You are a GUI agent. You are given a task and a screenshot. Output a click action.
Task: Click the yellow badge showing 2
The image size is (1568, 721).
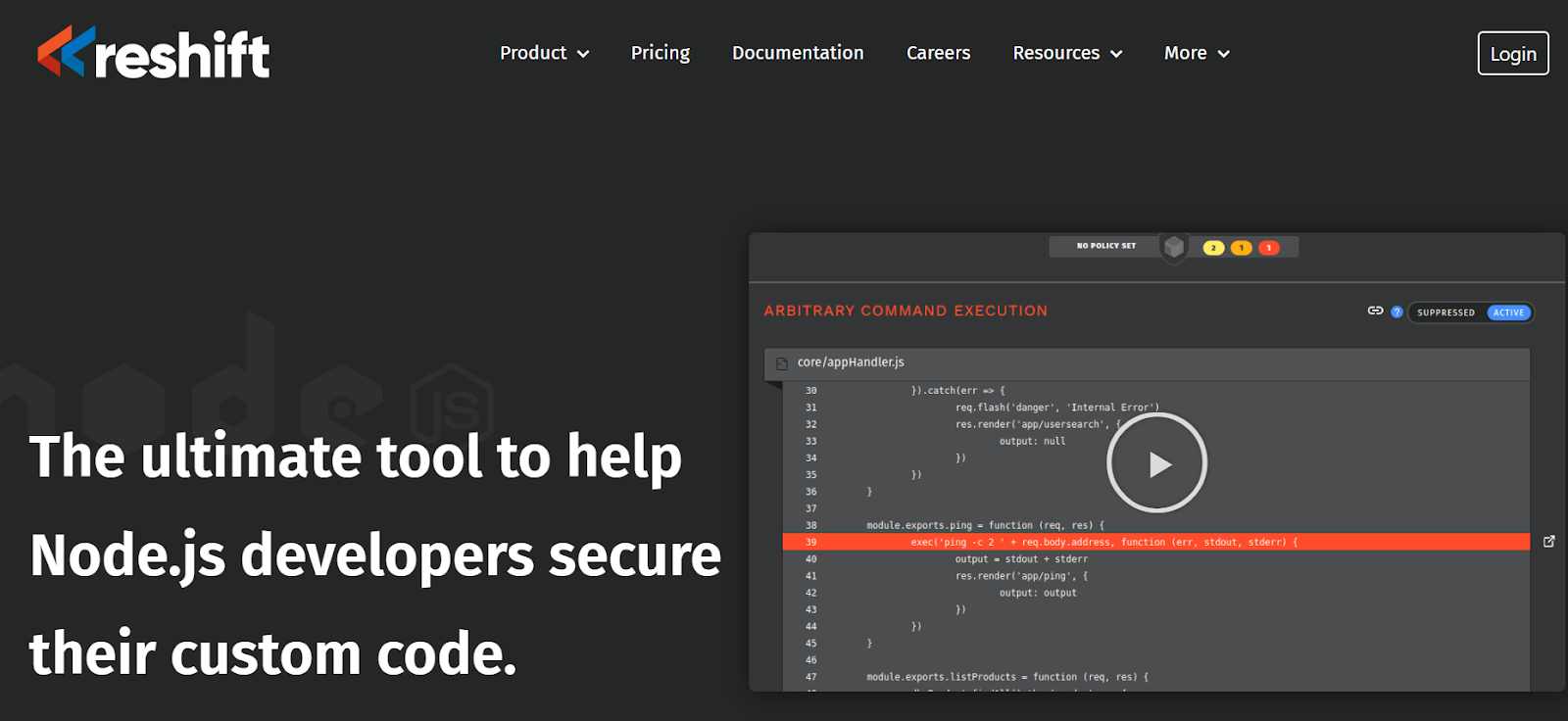coord(1213,248)
